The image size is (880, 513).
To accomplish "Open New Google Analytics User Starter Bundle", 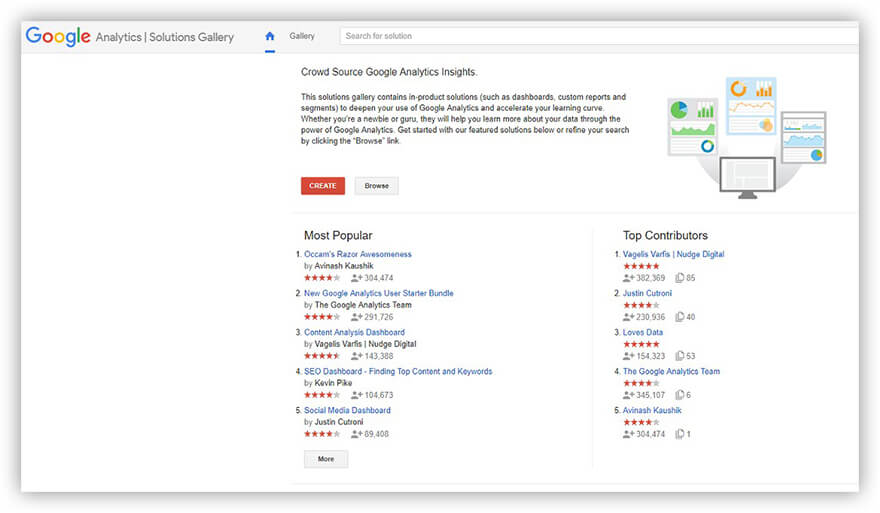I will [x=378, y=293].
